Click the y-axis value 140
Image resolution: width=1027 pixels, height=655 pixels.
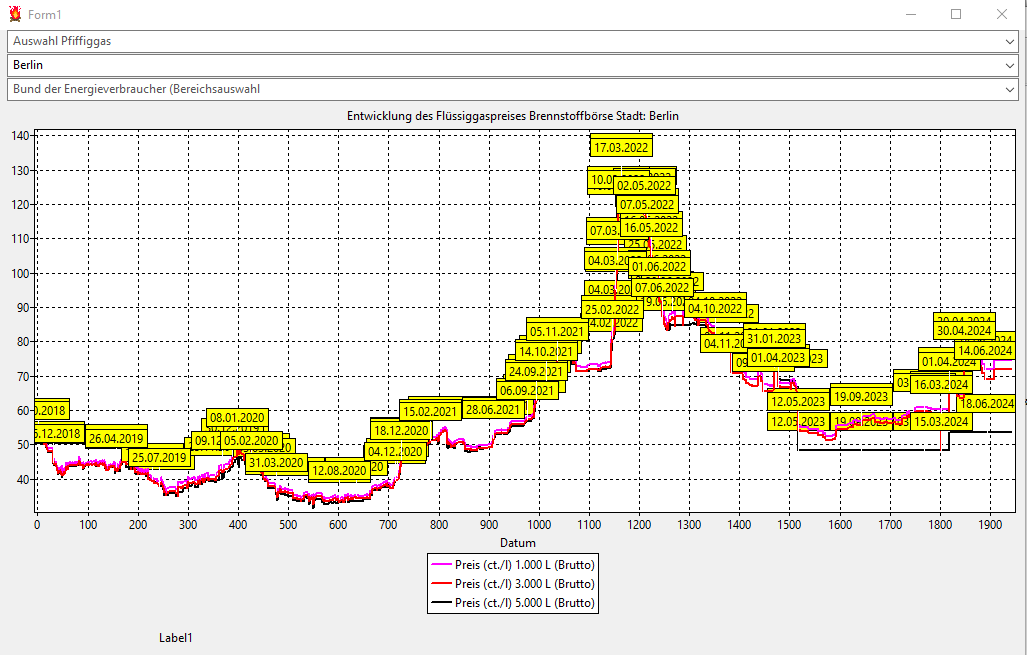[x=20, y=136]
